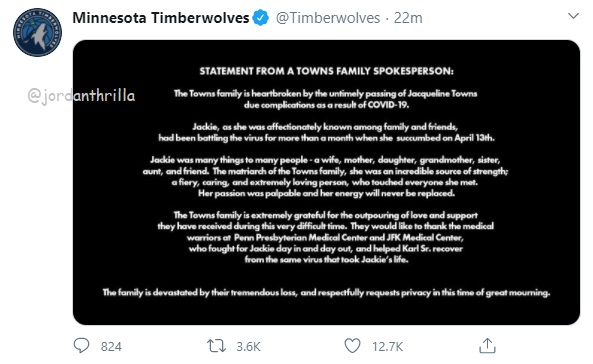Open the share tweet icon

pyautogui.click(x=487, y=345)
